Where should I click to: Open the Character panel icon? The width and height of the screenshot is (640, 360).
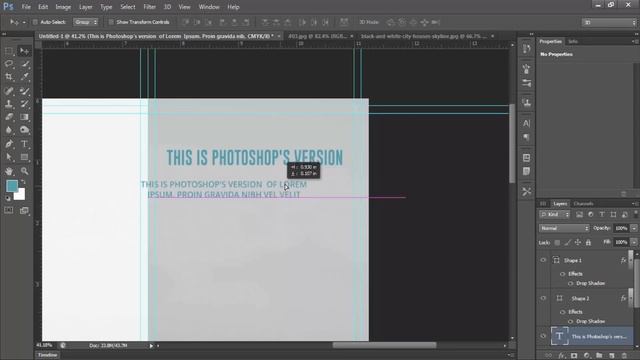click(x=527, y=123)
